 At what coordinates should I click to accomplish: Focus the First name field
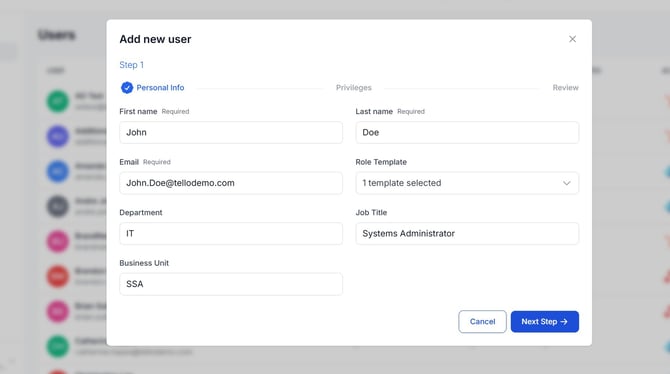[x=231, y=133]
